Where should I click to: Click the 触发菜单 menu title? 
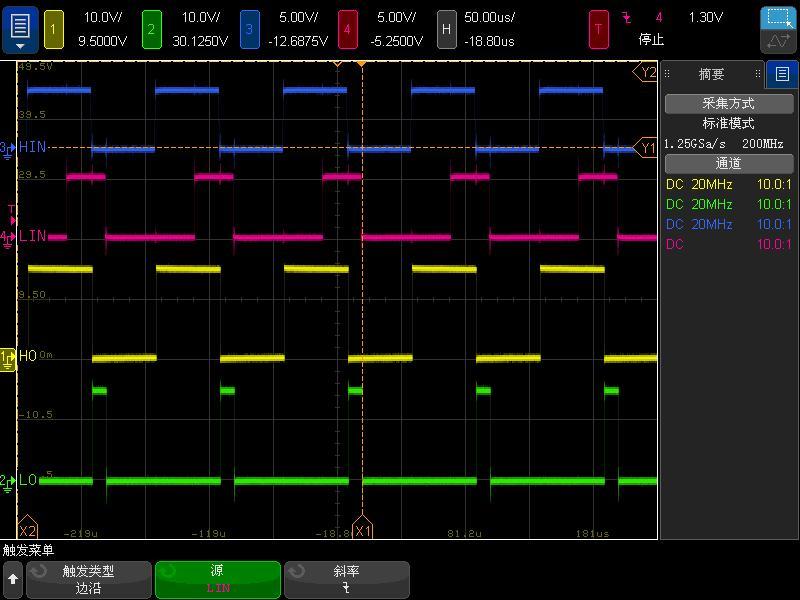coord(29,550)
